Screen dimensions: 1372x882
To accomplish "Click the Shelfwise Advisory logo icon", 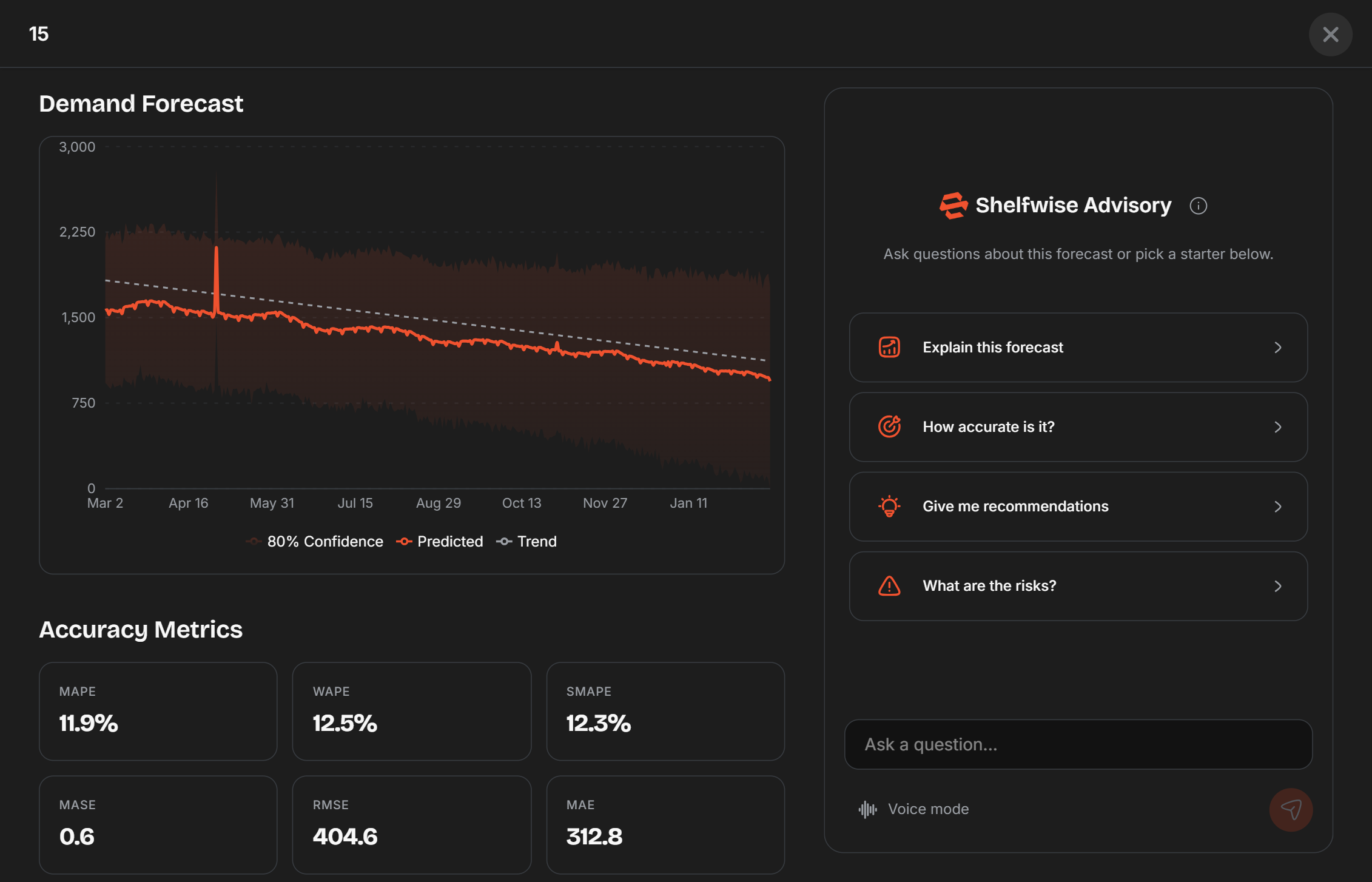I will tap(953, 206).
